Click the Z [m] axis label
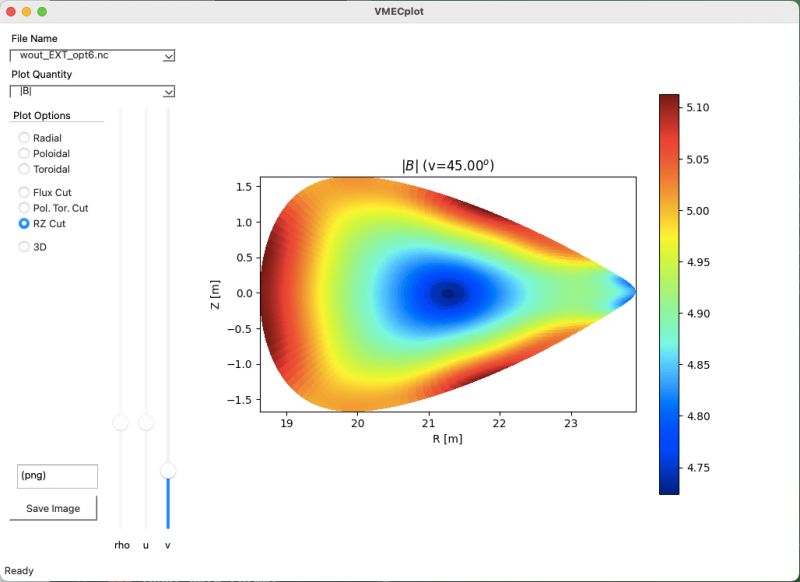 point(215,294)
